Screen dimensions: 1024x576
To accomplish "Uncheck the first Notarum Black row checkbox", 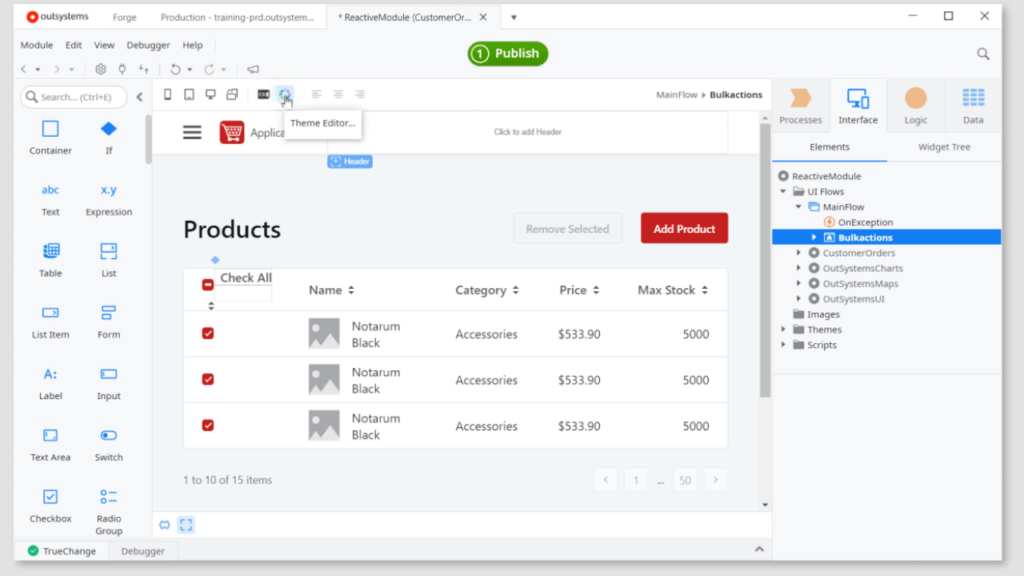I will pos(208,334).
